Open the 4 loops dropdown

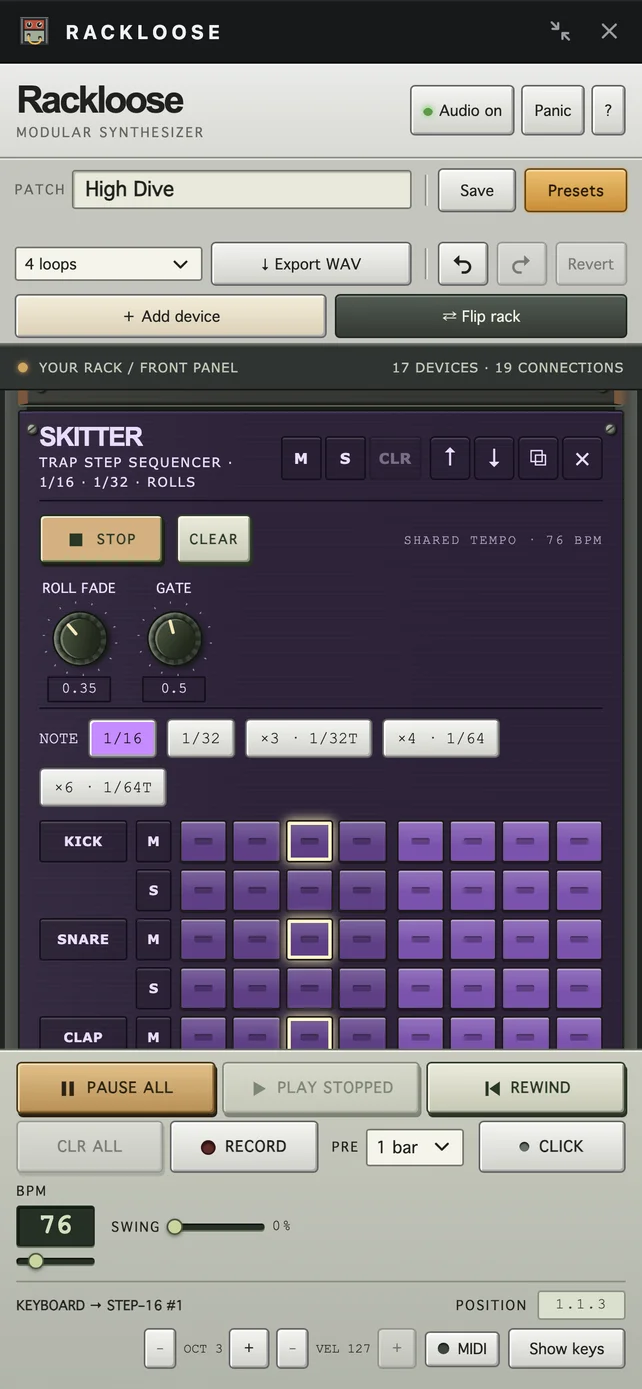point(108,264)
